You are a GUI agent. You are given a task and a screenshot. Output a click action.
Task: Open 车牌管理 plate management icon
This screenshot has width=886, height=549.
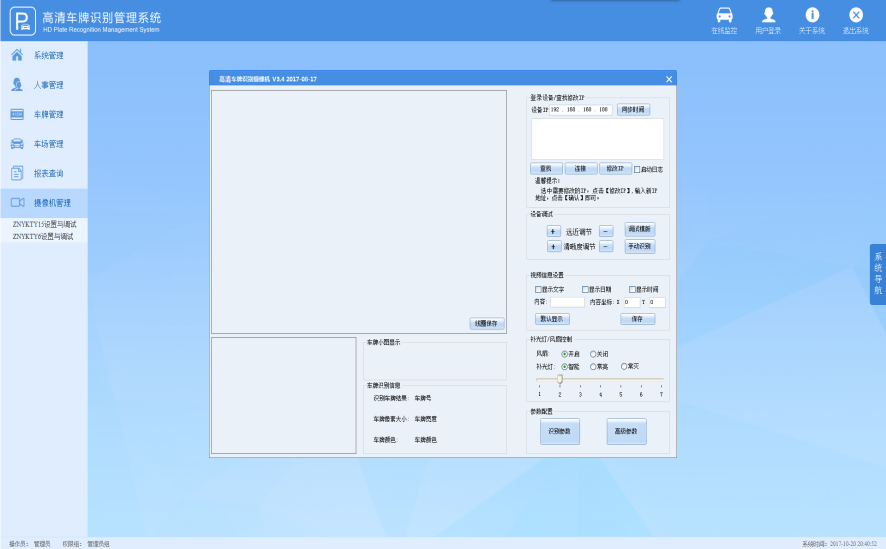17,114
